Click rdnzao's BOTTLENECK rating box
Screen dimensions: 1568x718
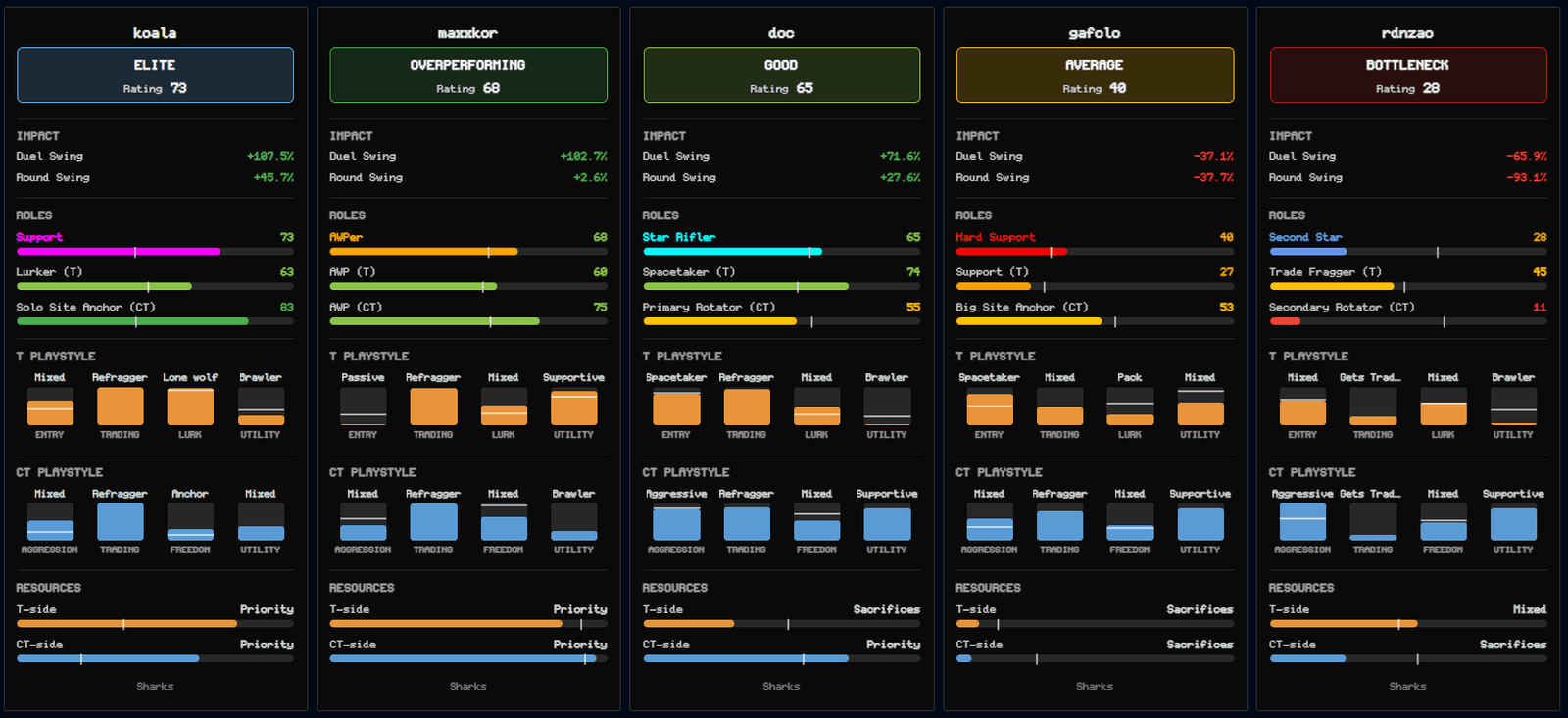pos(1408,75)
